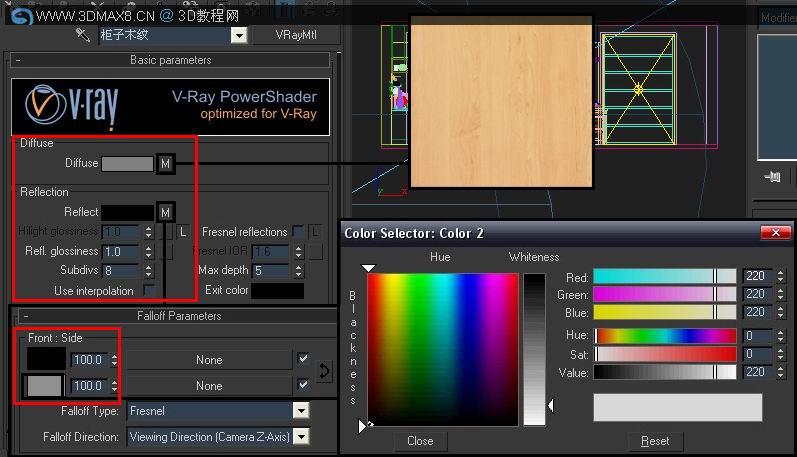Click the pin stack icon in Modifier panel
The image size is (797, 457).
coord(772,177)
